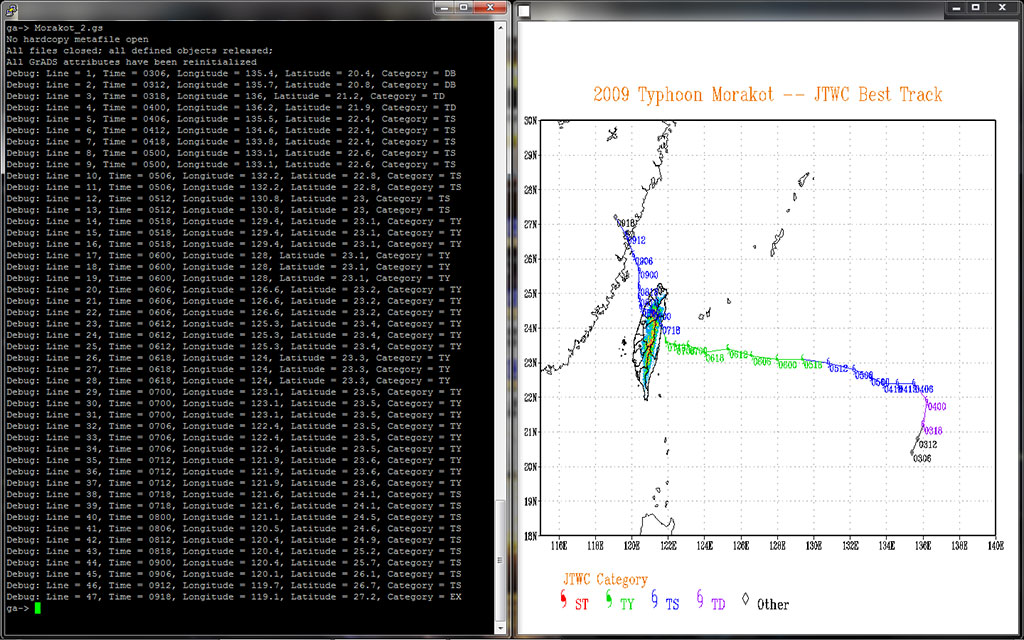
Task: Click the 'JTWC Category' legend heading
Action: 605,580
